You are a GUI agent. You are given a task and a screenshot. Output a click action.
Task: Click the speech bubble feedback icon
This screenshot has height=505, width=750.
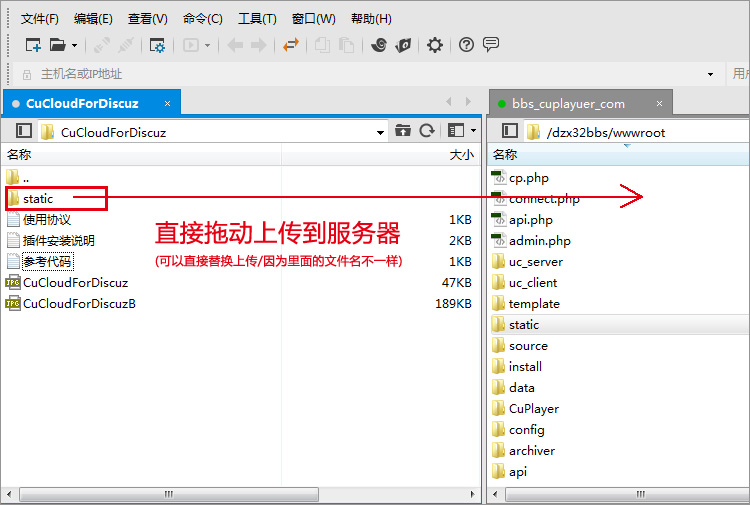coord(491,45)
